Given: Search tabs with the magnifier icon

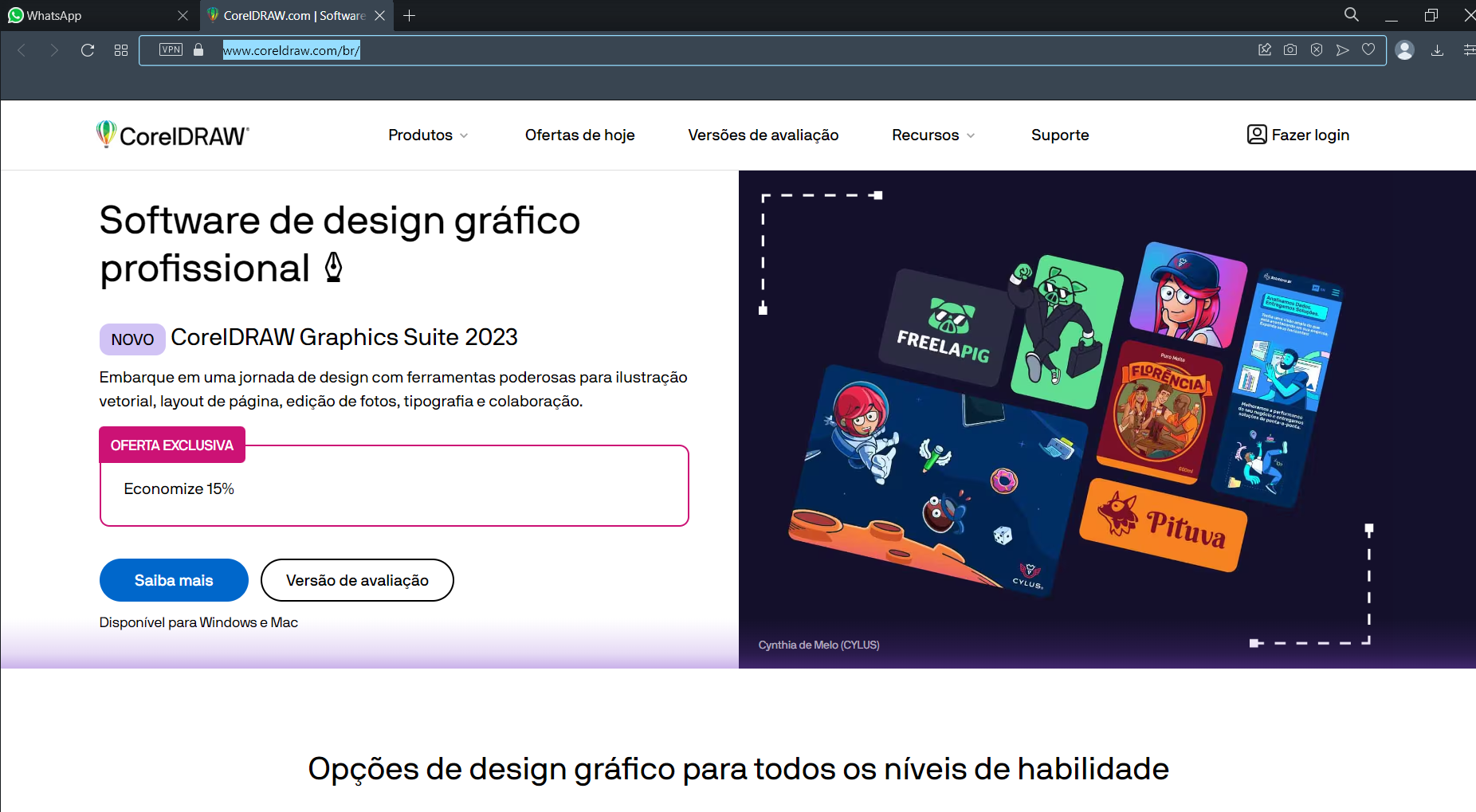Looking at the screenshot, I should [1352, 14].
